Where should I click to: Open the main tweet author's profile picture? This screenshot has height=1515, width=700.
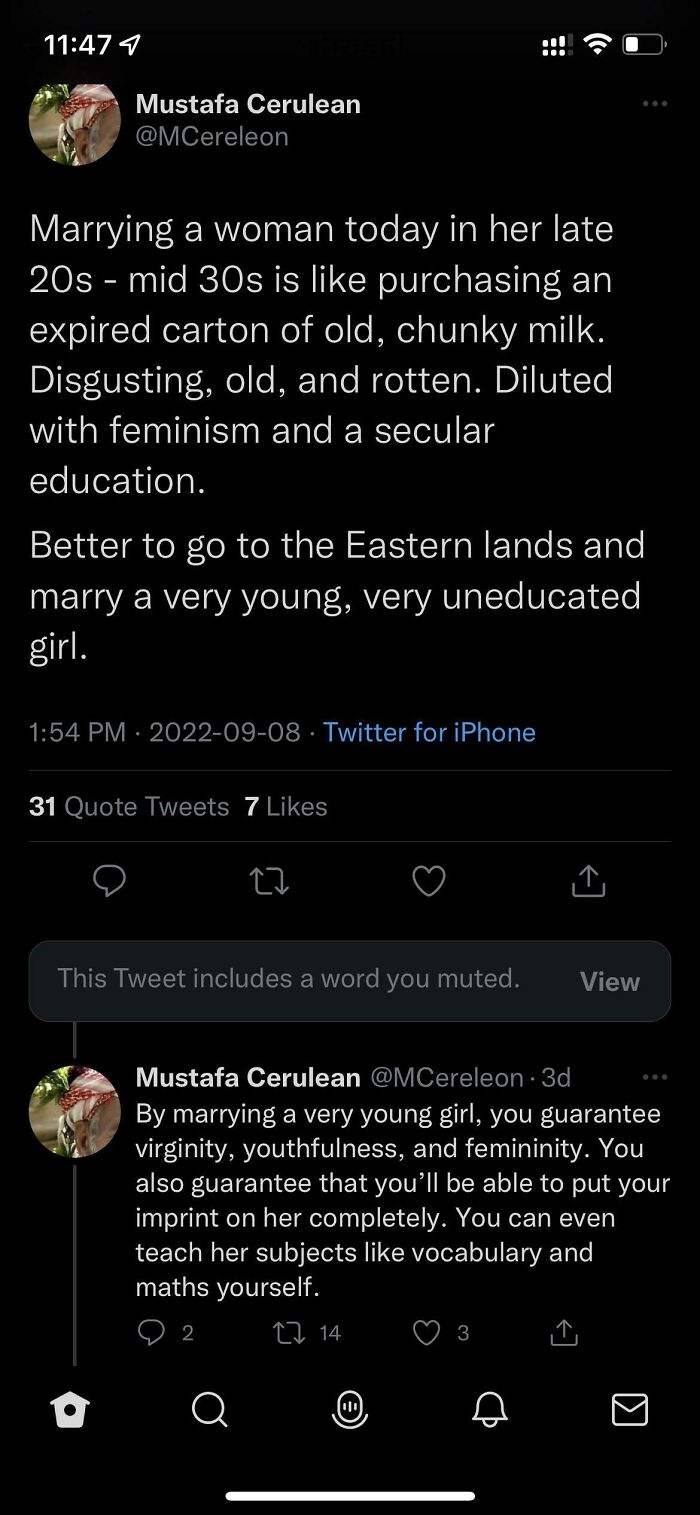[75, 124]
